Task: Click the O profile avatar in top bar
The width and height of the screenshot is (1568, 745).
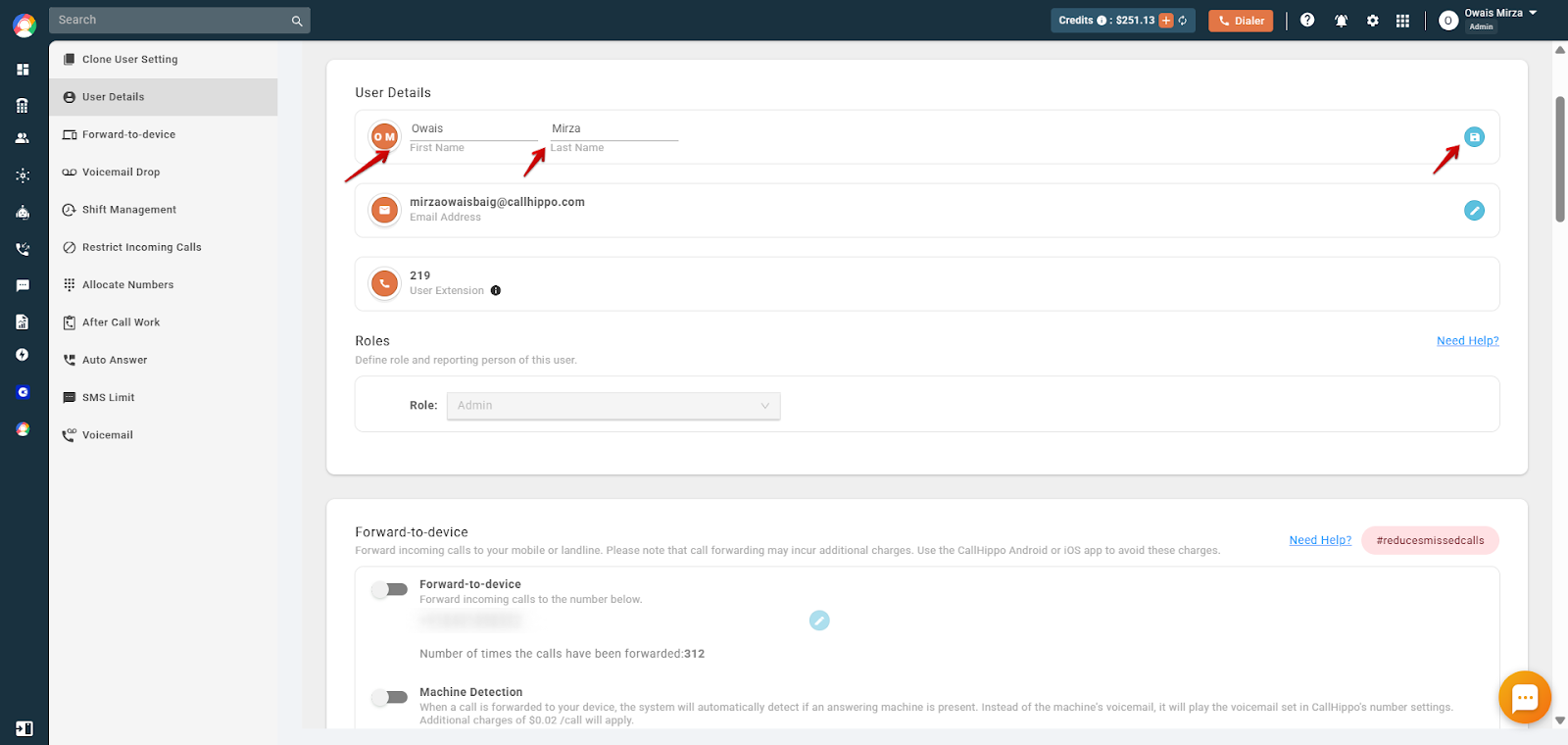Action: coord(1448,21)
